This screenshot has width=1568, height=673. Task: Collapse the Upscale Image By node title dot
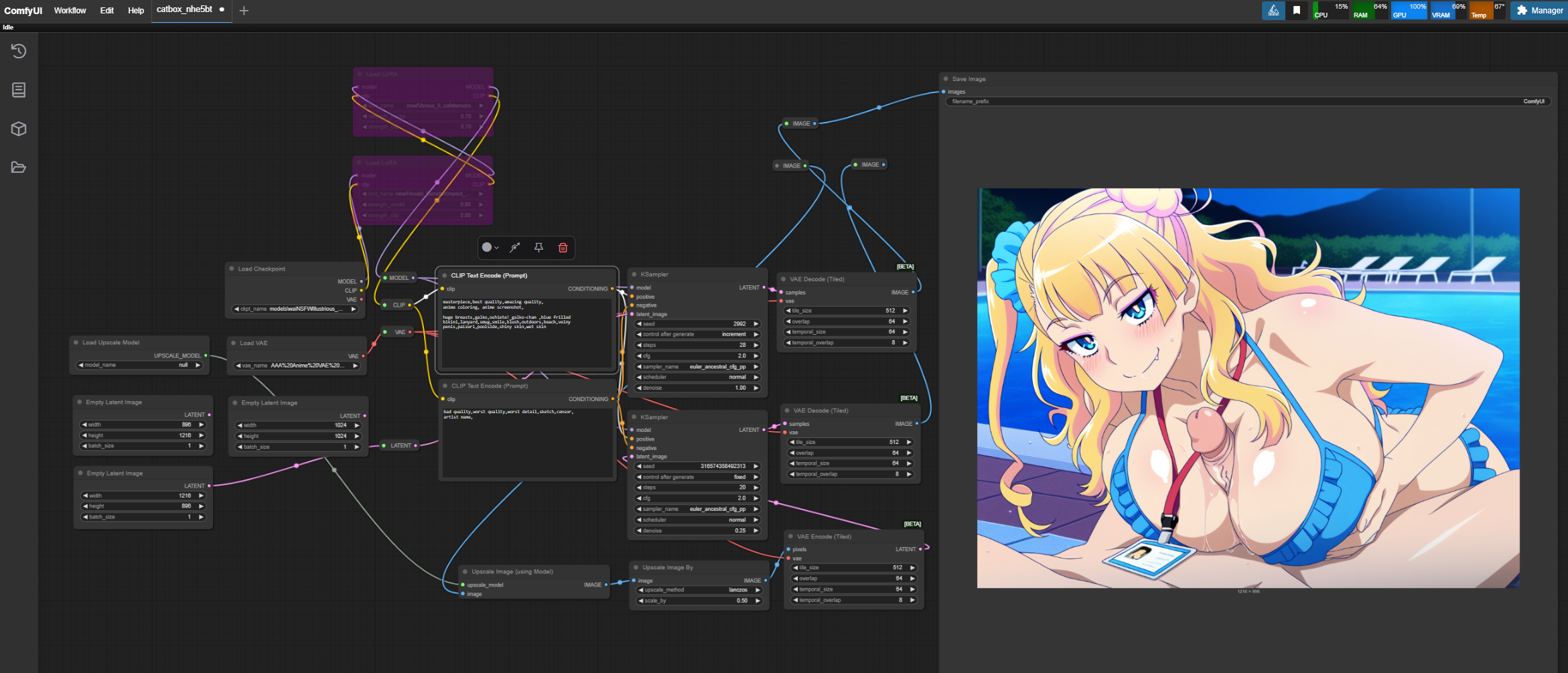click(636, 567)
